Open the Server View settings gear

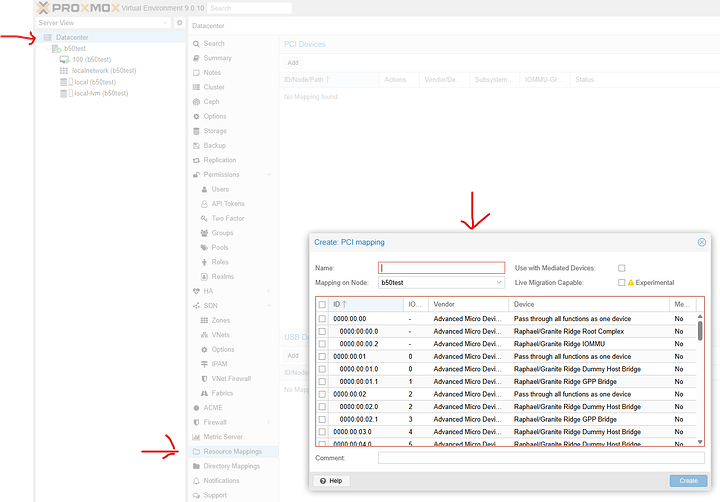[x=179, y=22]
